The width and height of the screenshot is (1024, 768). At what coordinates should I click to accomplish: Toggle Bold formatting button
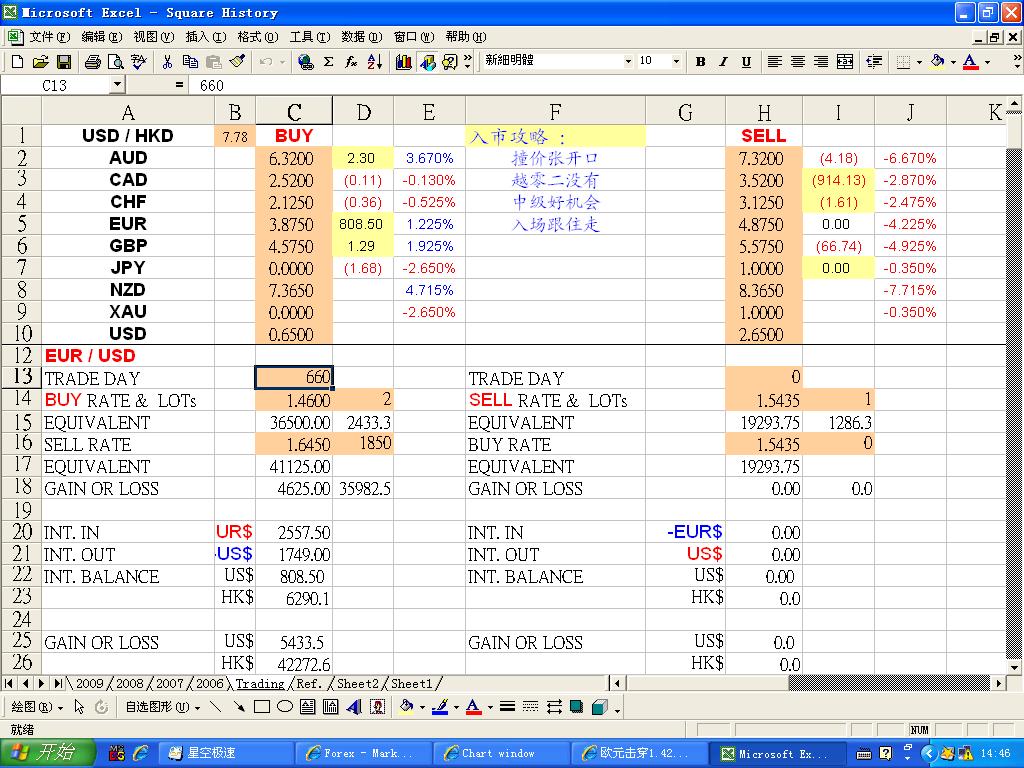[x=701, y=62]
